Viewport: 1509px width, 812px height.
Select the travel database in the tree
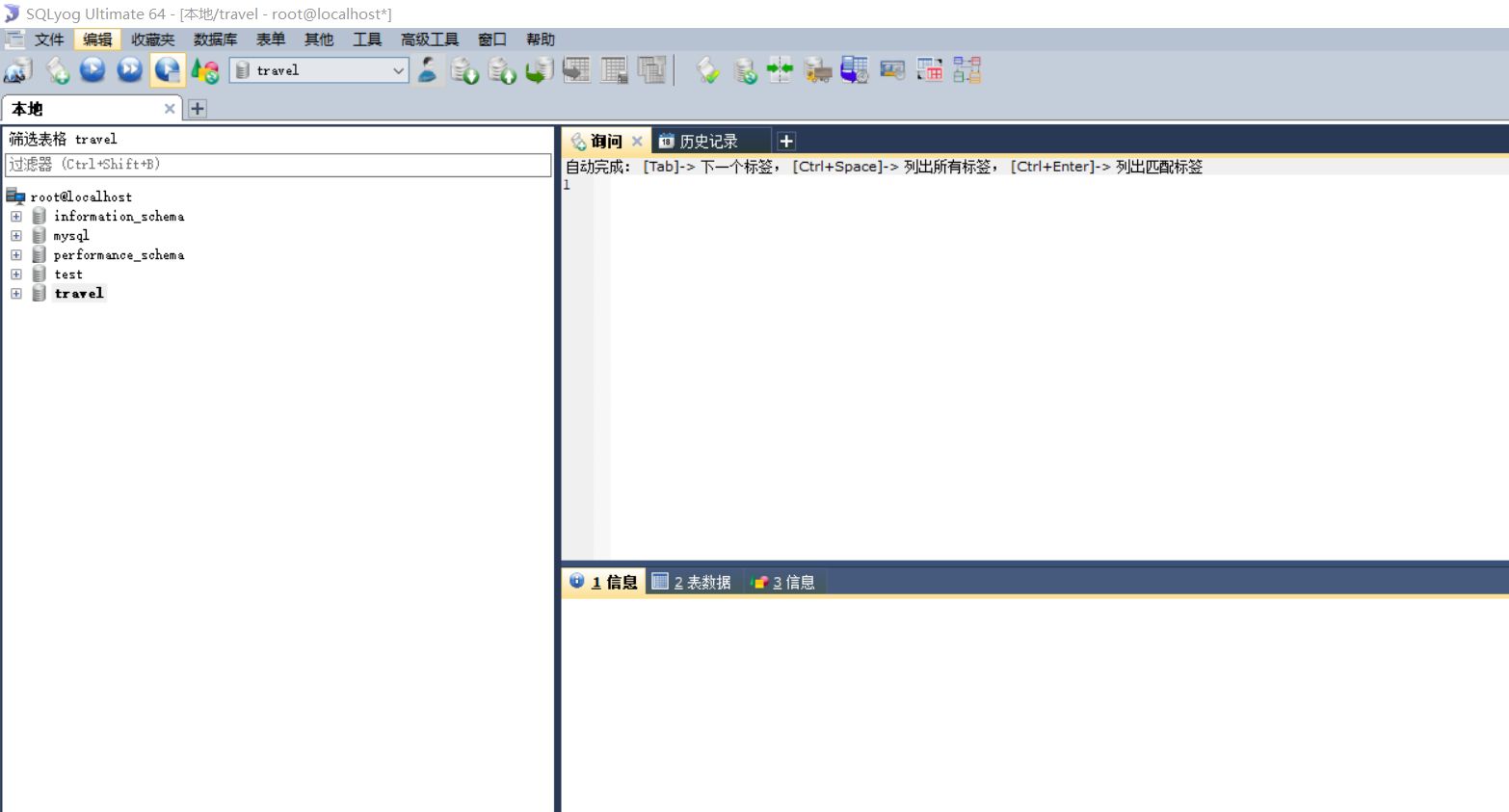79,294
